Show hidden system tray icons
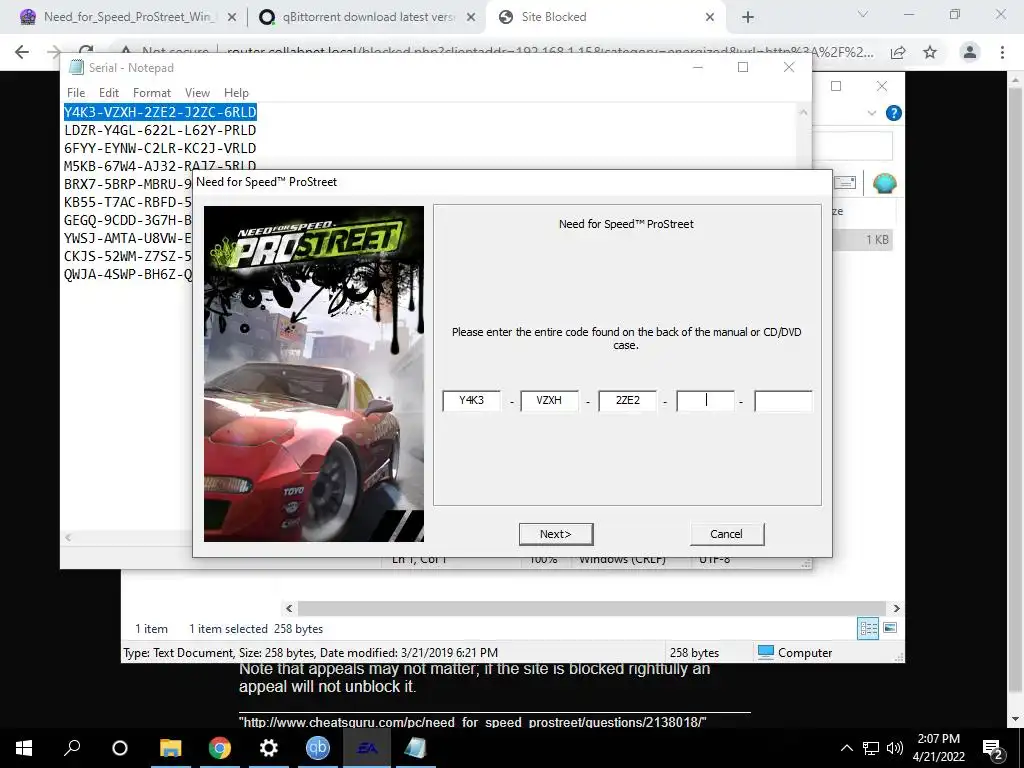This screenshot has height=768, width=1024. (x=846, y=748)
